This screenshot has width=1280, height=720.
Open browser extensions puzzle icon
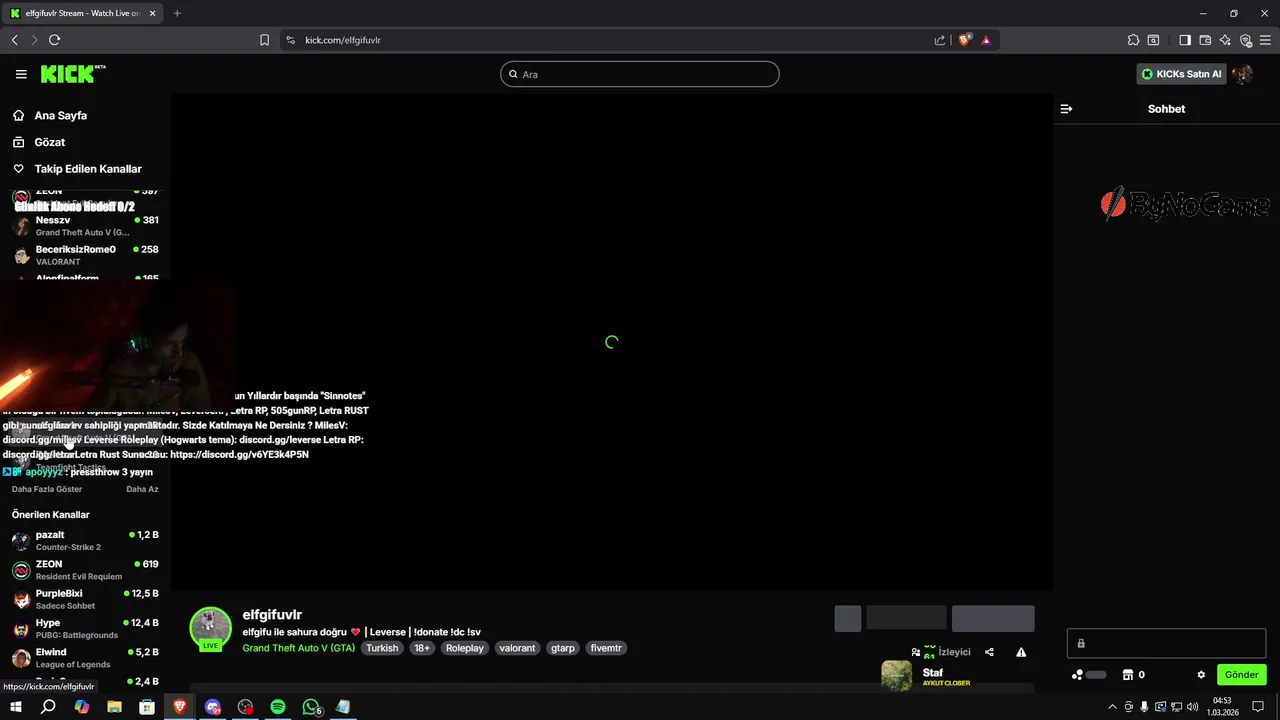coord(1133,40)
